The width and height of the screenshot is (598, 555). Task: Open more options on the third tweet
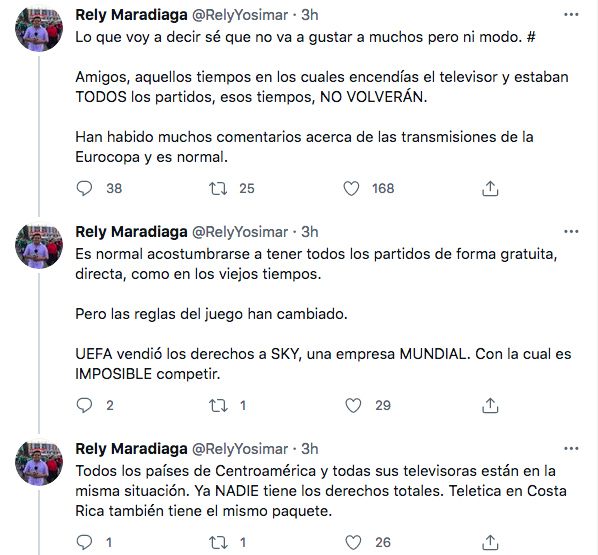click(571, 449)
